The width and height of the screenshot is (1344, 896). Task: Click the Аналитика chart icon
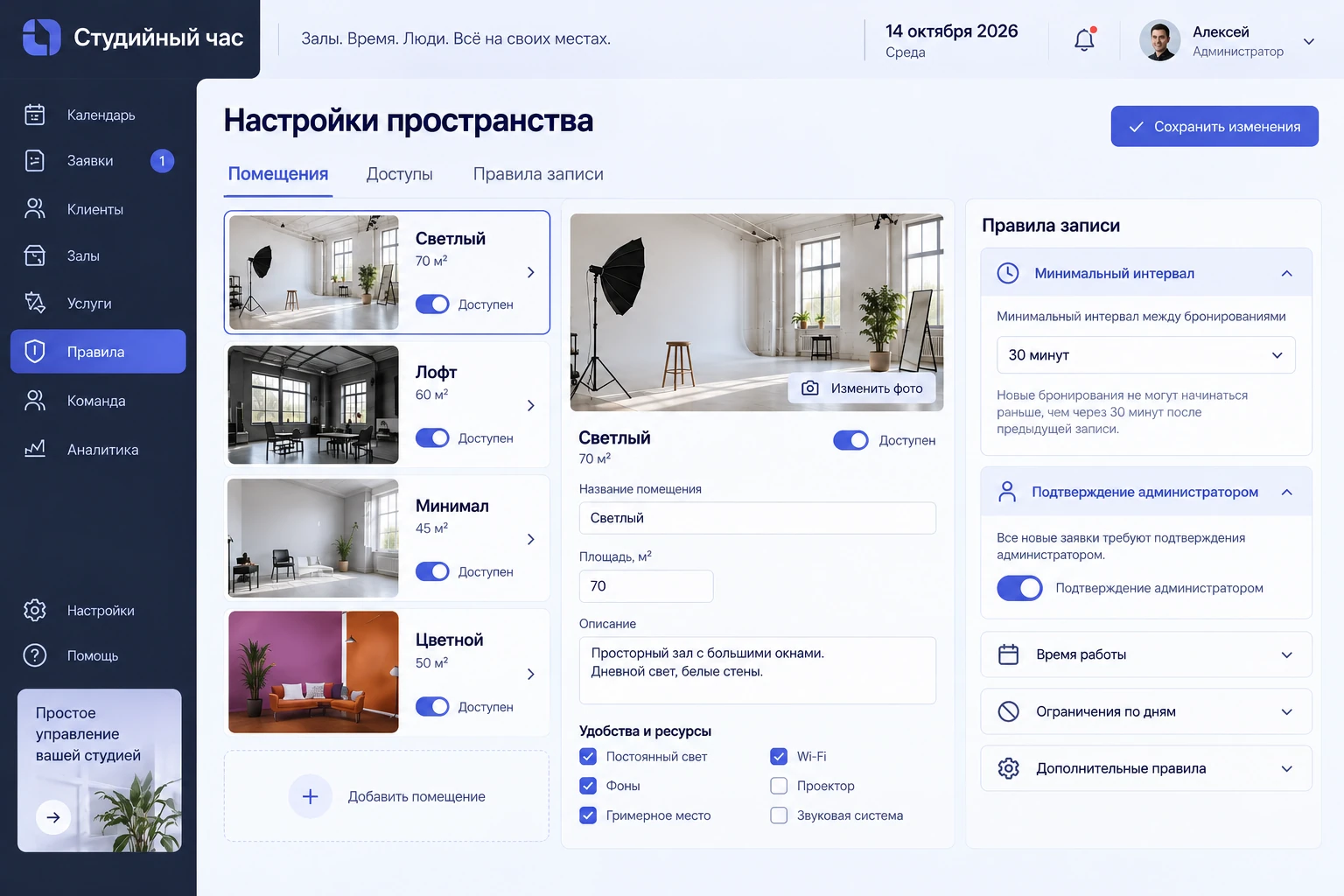pyautogui.click(x=35, y=449)
